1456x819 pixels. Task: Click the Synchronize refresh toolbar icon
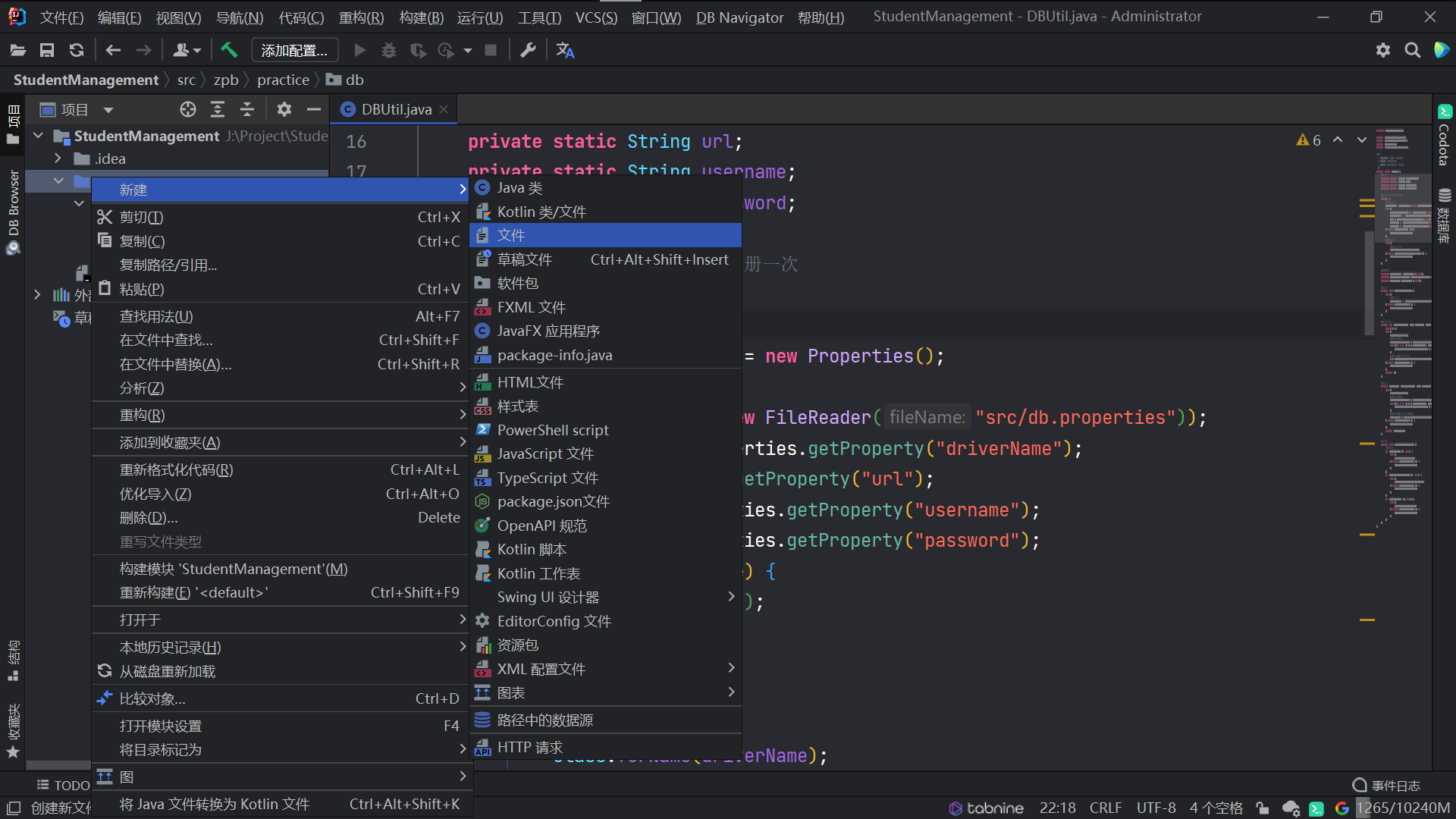(77, 50)
